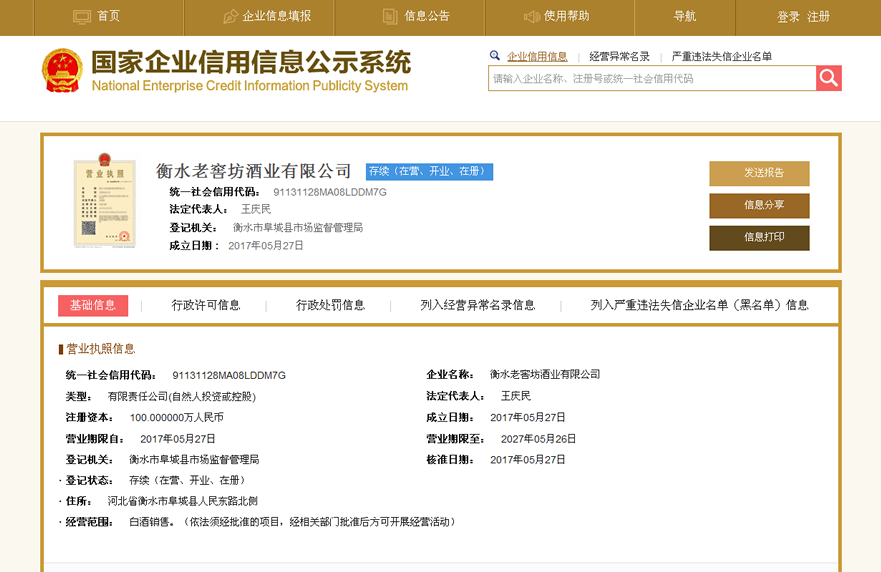Switch to the 列入经营异常名录信息 tab
The image size is (881, 572).
click(478, 305)
